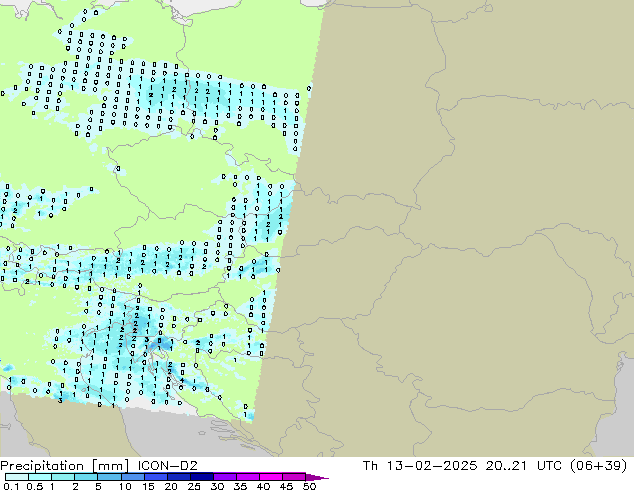Click the 'Precipitation [mm]' title text
Screen dimensions: 634x490
64,466
